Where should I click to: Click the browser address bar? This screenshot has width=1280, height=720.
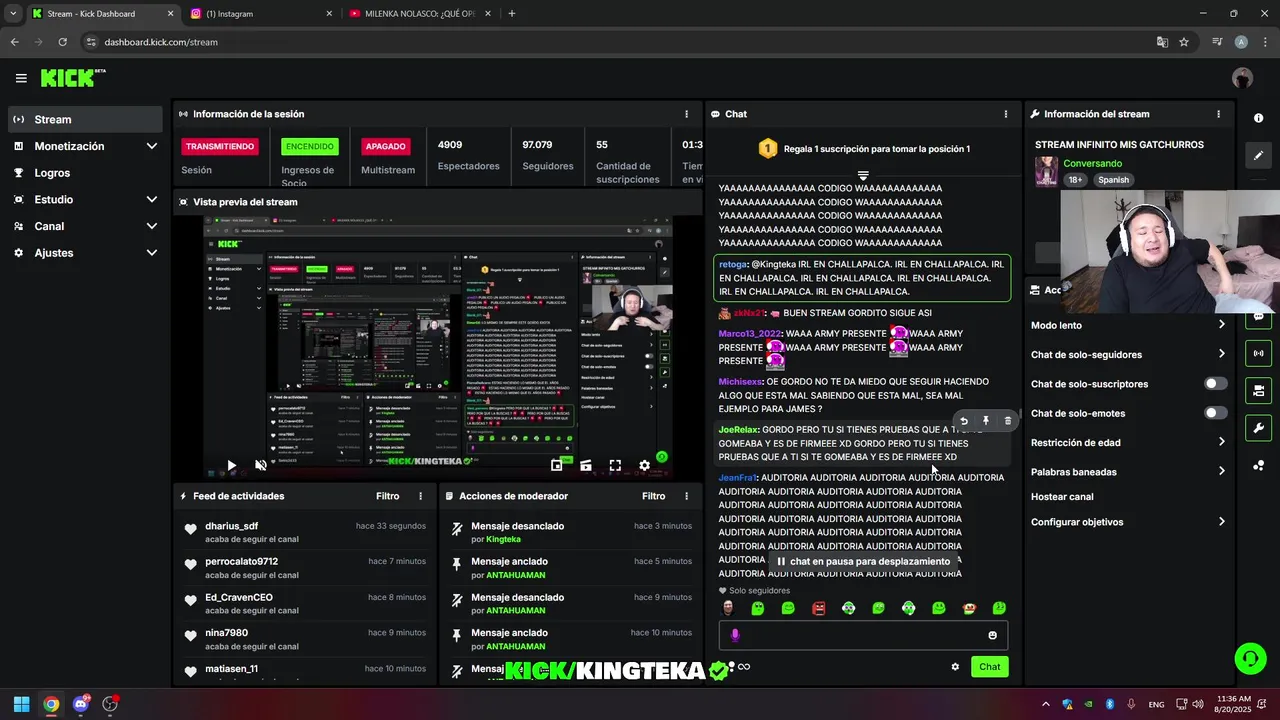tap(615, 42)
